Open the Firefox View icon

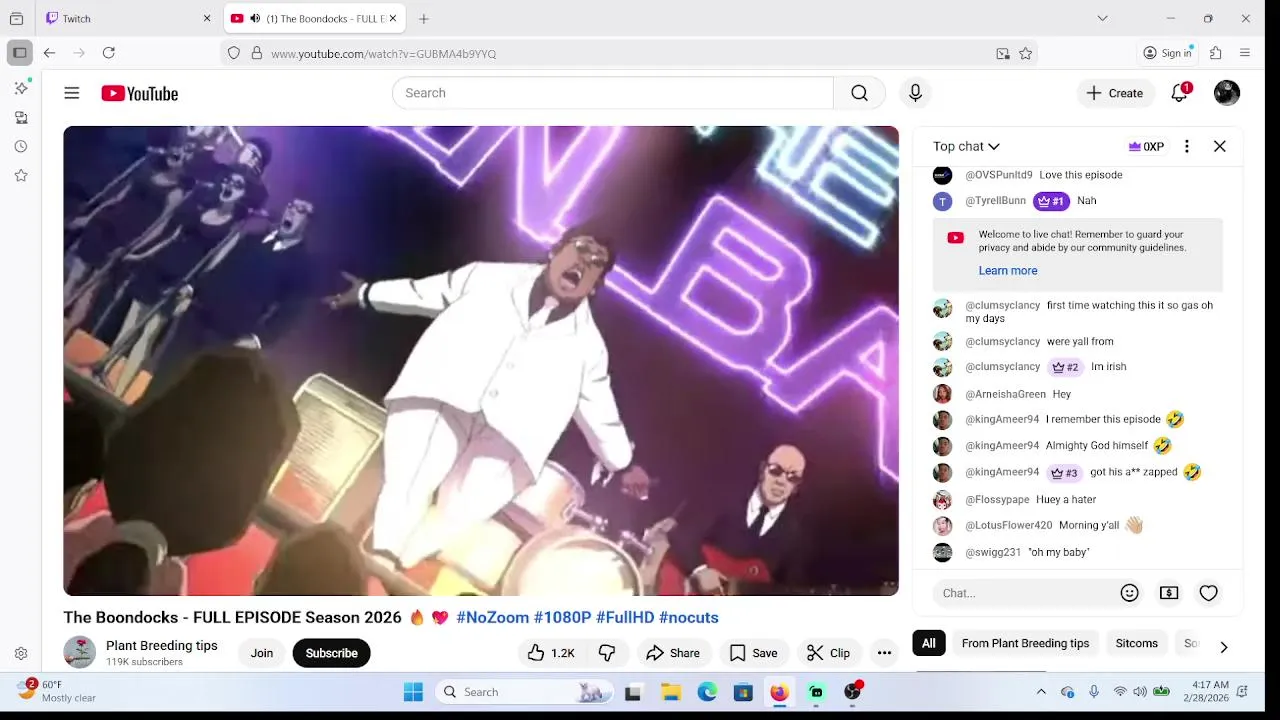click(x=16, y=18)
